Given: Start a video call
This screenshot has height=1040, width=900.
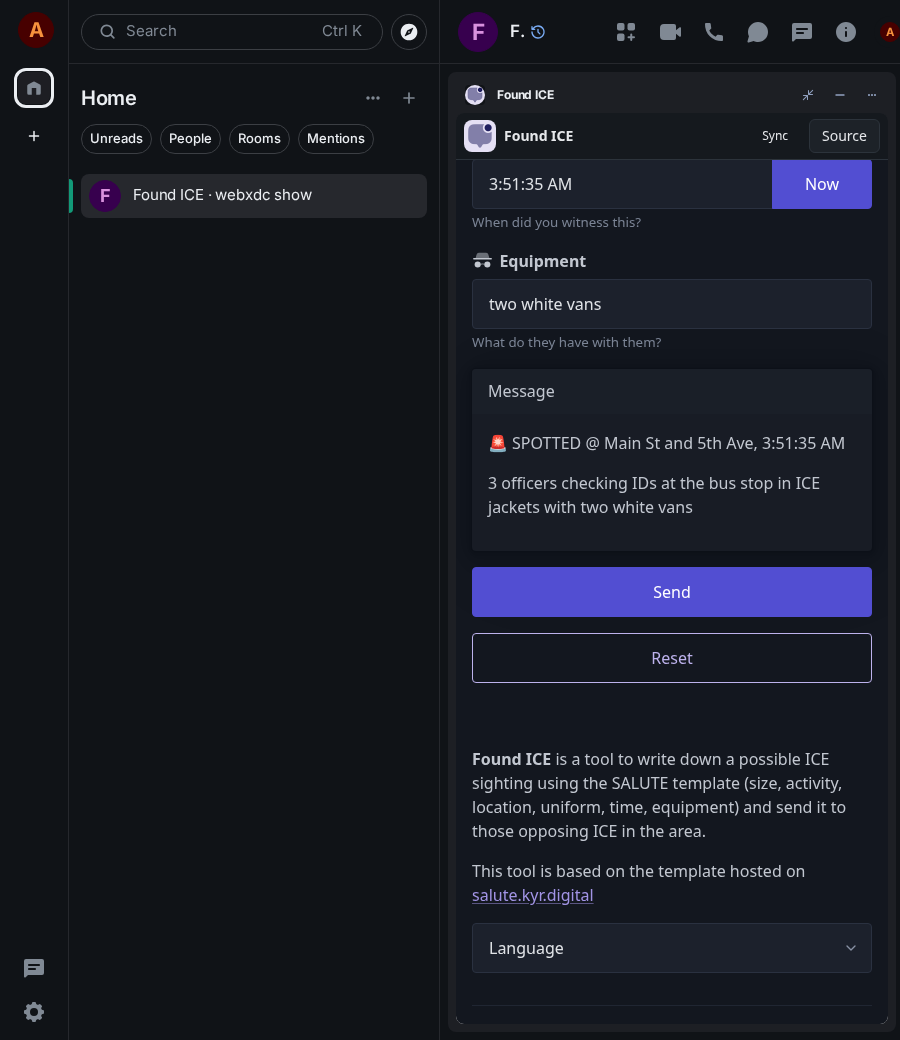Looking at the screenshot, I should tap(671, 32).
